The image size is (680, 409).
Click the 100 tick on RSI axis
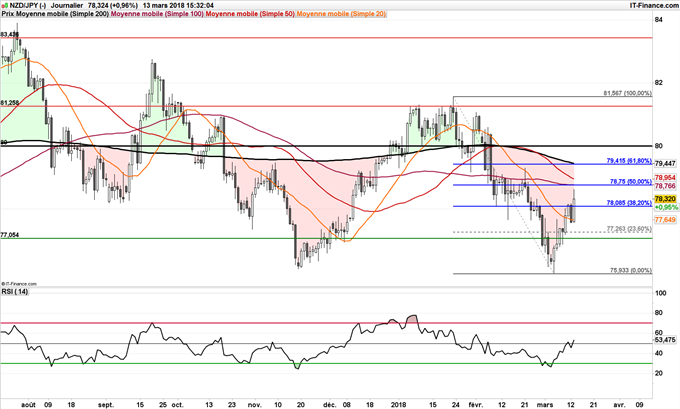(660, 293)
